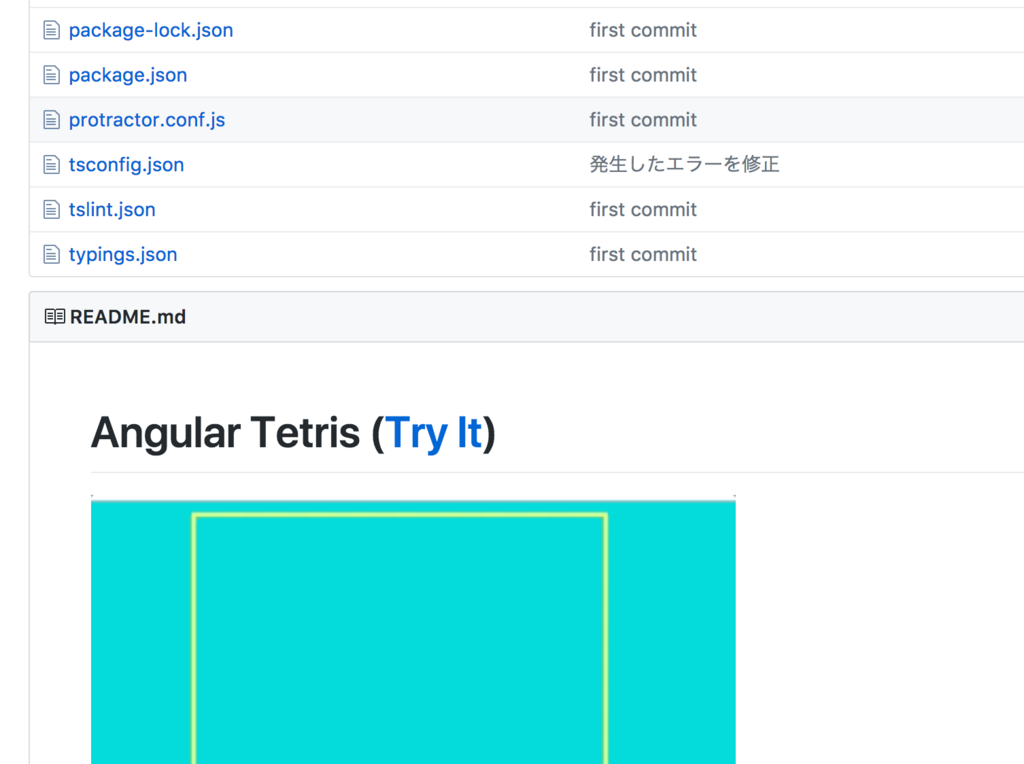Click the file icon beside tsconfig.json
This screenshot has width=1024, height=764.
51,164
